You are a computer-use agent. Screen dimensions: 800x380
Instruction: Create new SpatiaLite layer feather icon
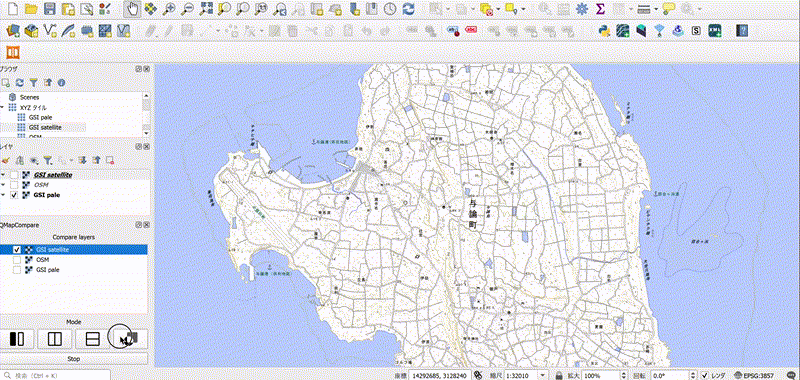point(68,31)
